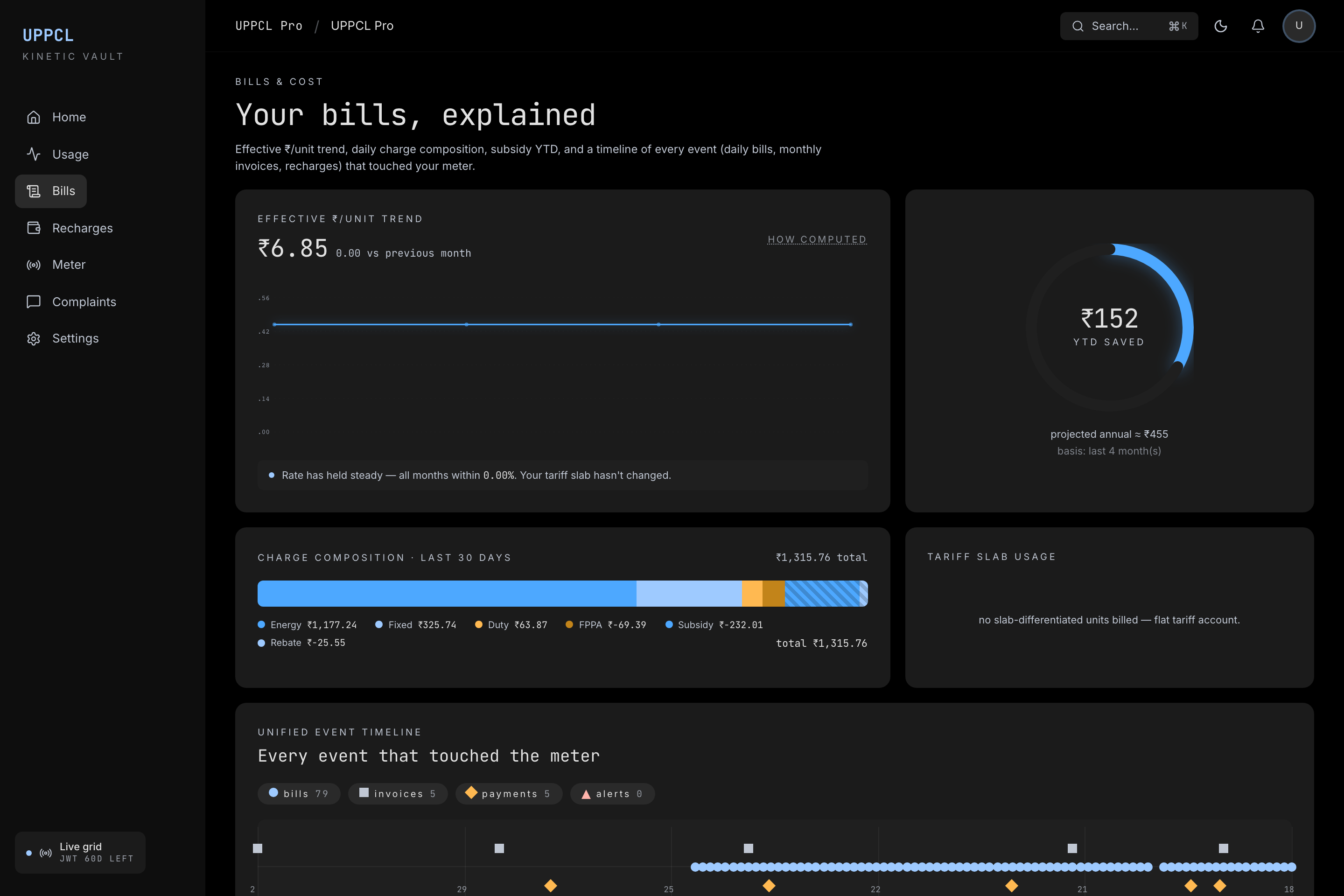Click the Settings gear icon
Image resolution: width=1344 pixels, height=896 pixels.
click(x=34, y=338)
